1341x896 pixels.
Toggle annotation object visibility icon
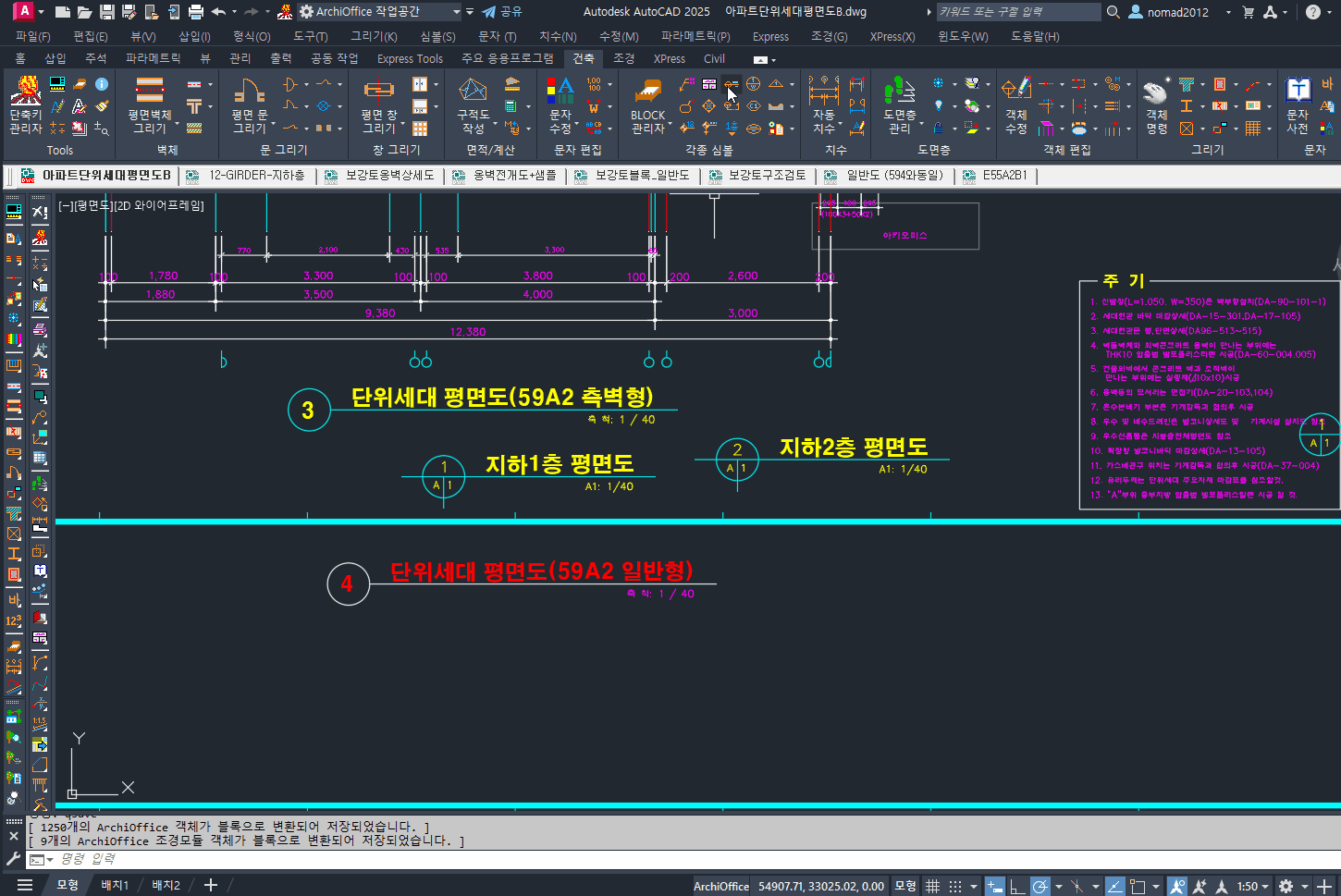1177,886
